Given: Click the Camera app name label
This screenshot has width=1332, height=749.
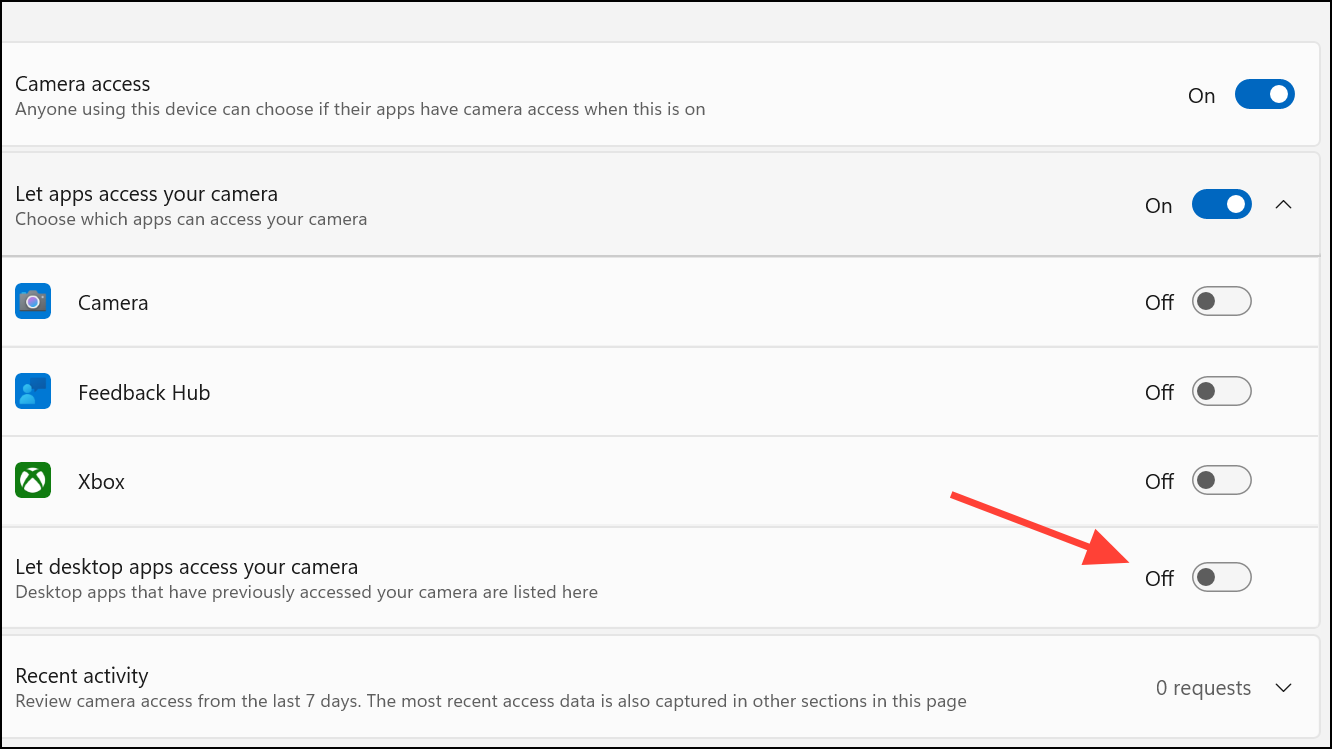Looking at the screenshot, I should 113,302.
